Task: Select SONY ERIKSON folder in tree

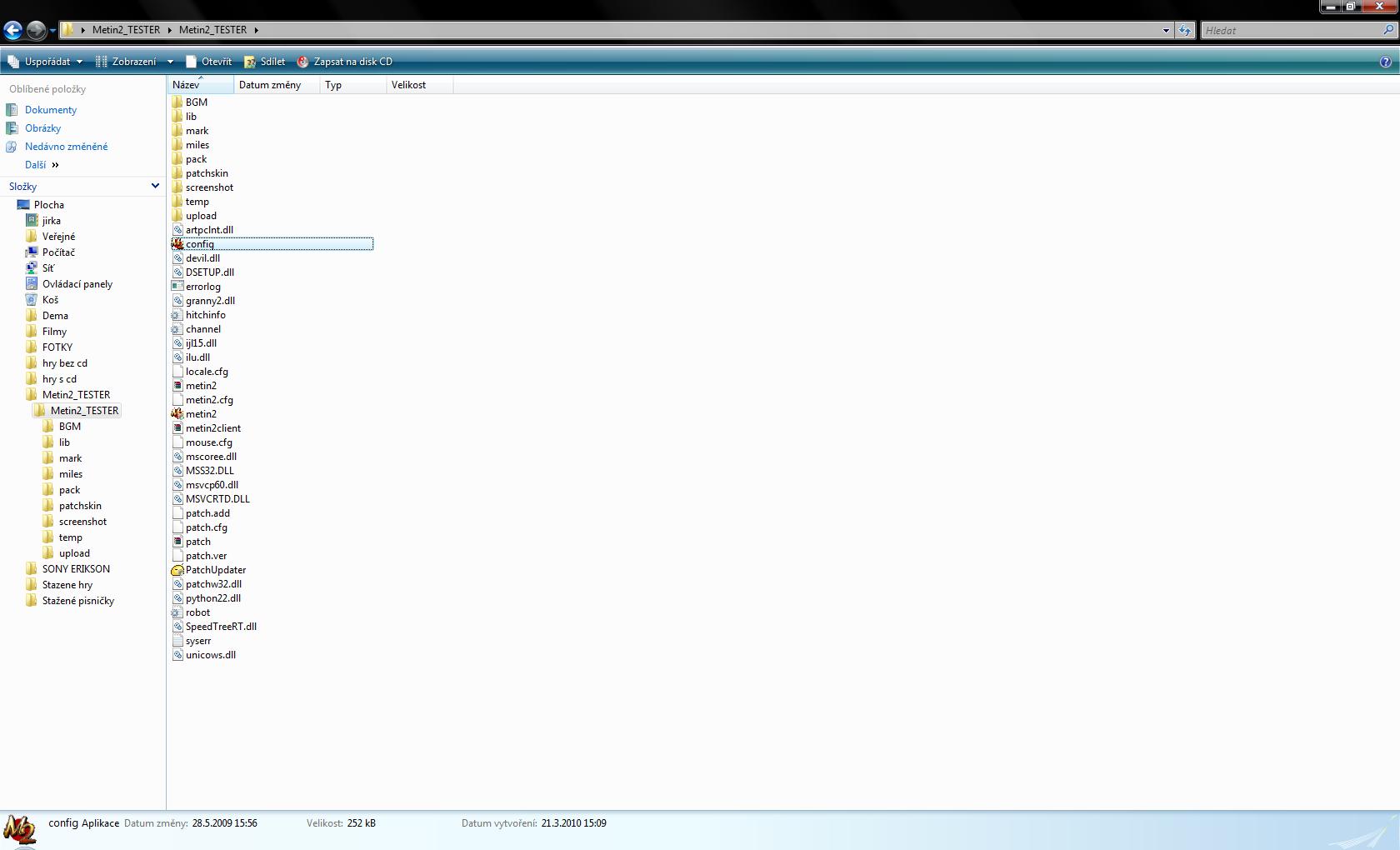Action: 77,569
